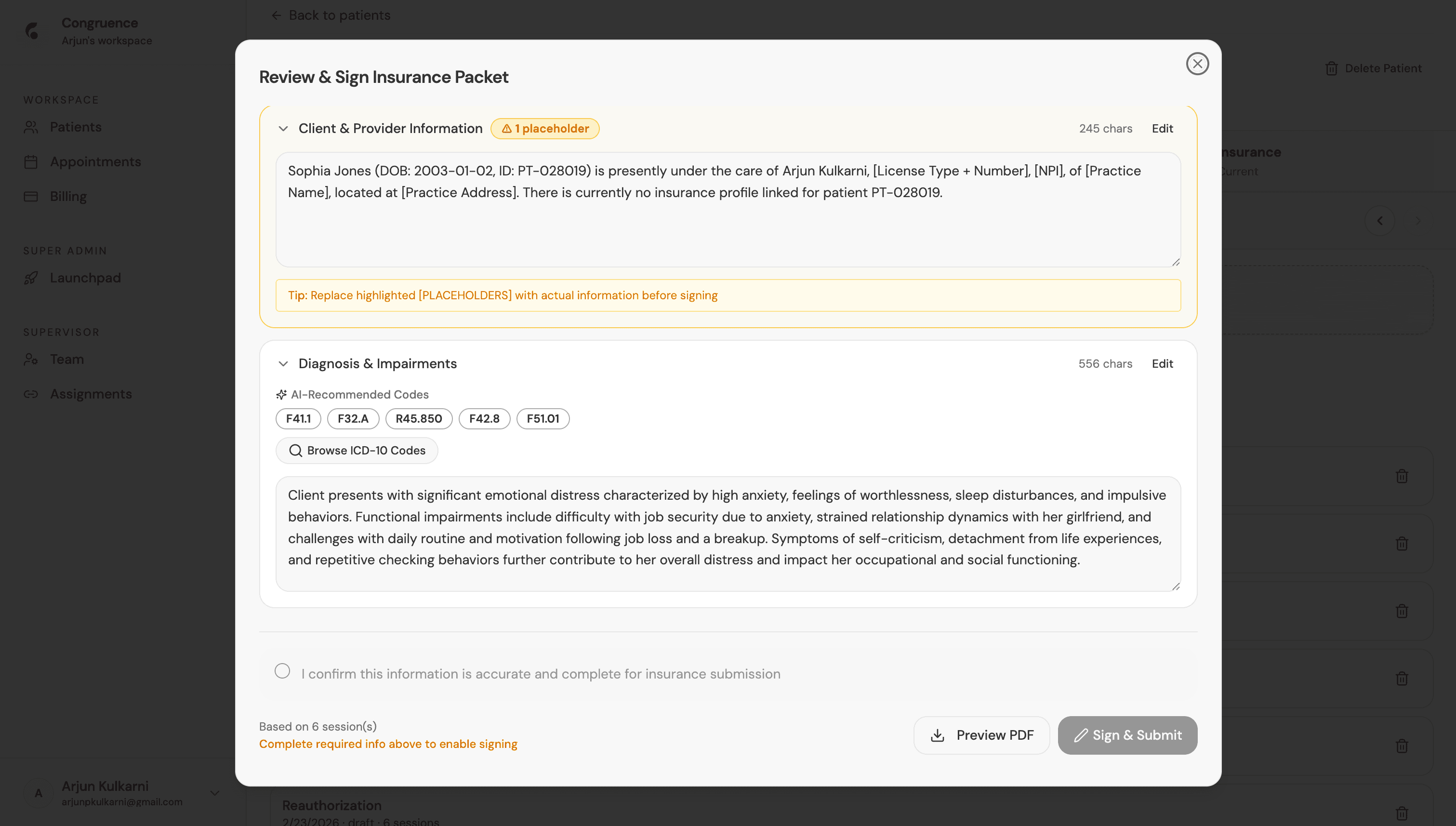
Task: Click the AI-Recommended Codes sparkle icon
Action: pyautogui.click(x=281, y=394)
